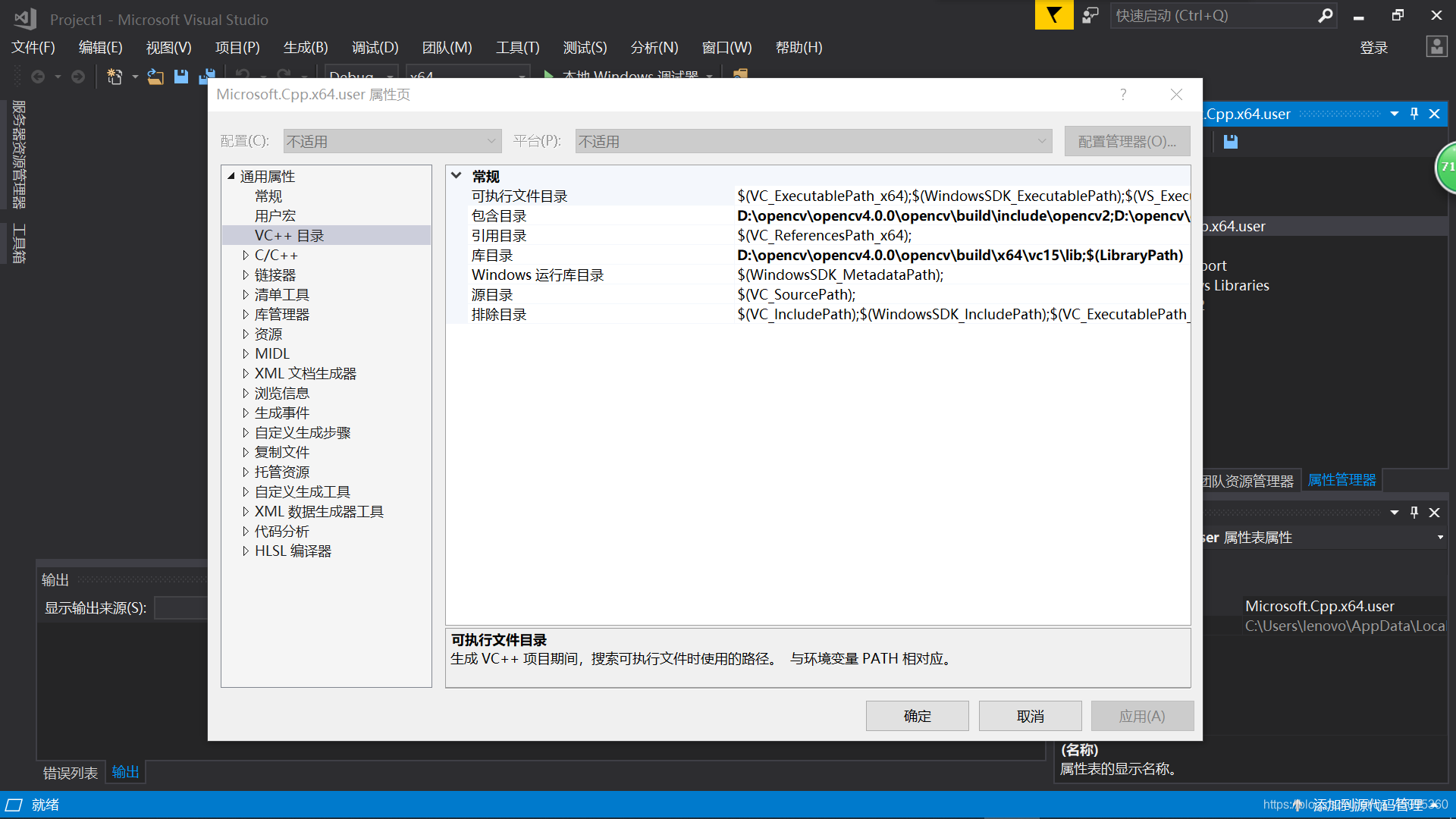
Task: Close the Properties panel at lower right
Action: (1434, 513)
